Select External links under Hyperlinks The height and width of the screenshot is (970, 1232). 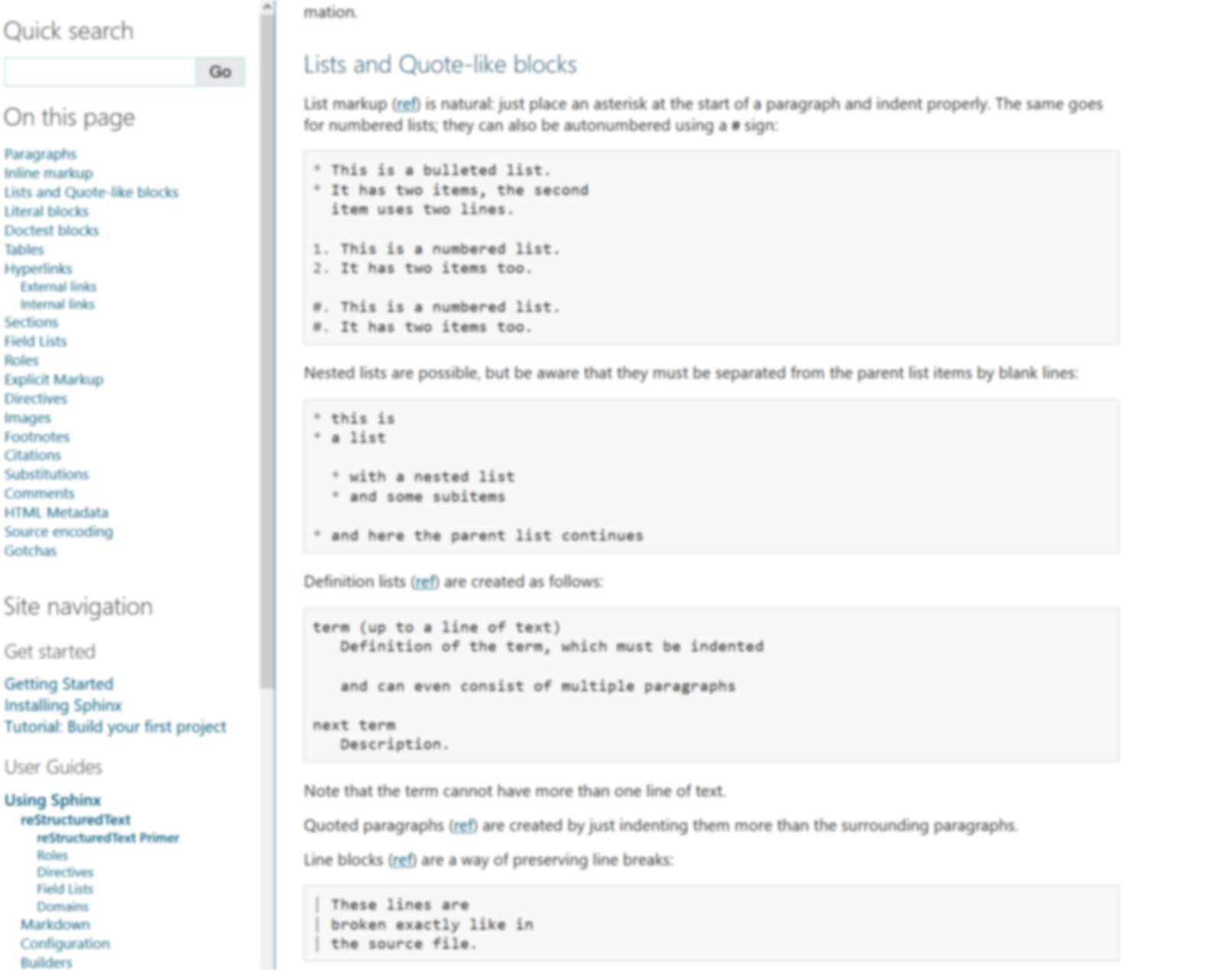coord(58,287)
